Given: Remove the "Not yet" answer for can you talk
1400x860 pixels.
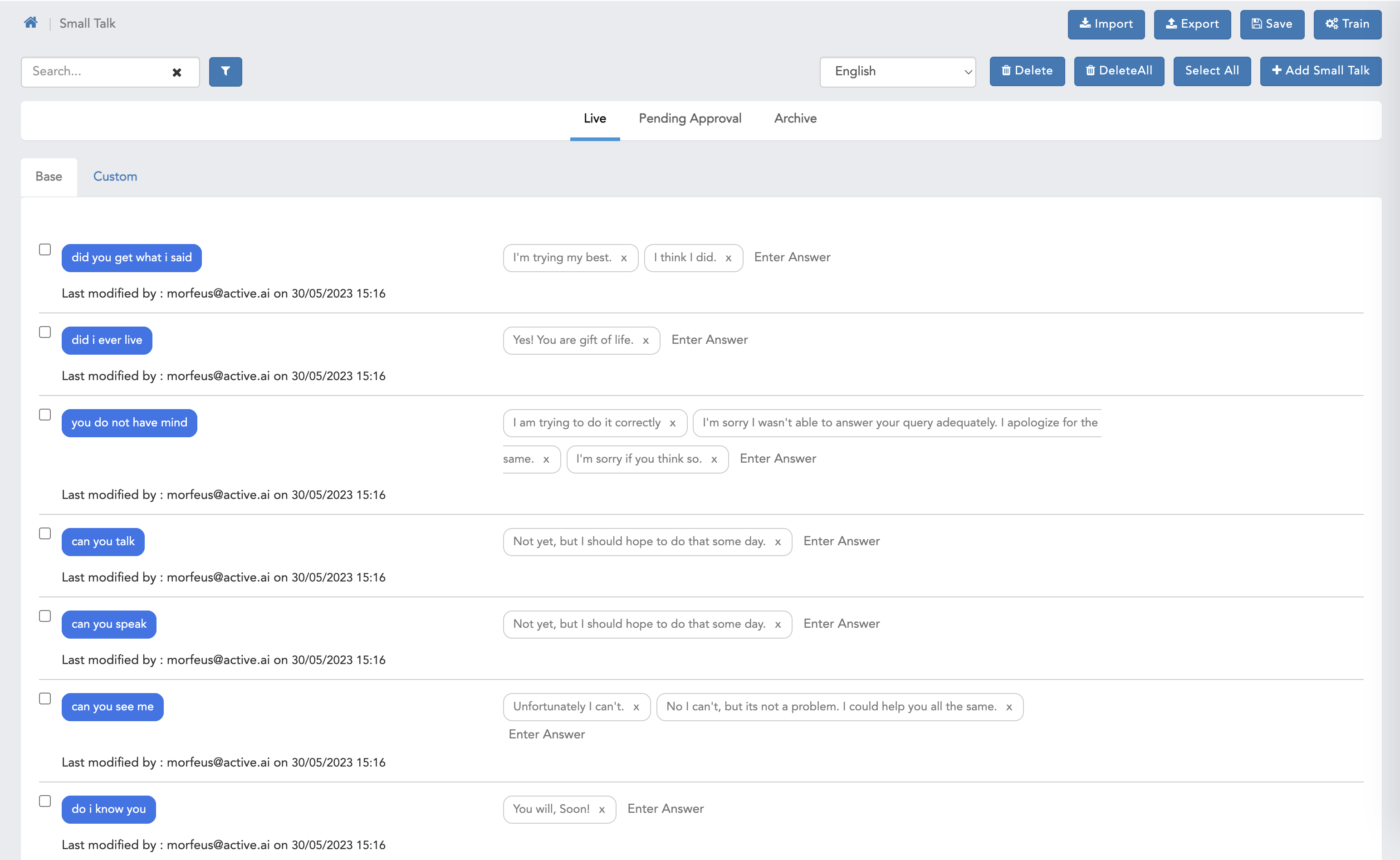Looking at the screenshot, I should [778, 542].
